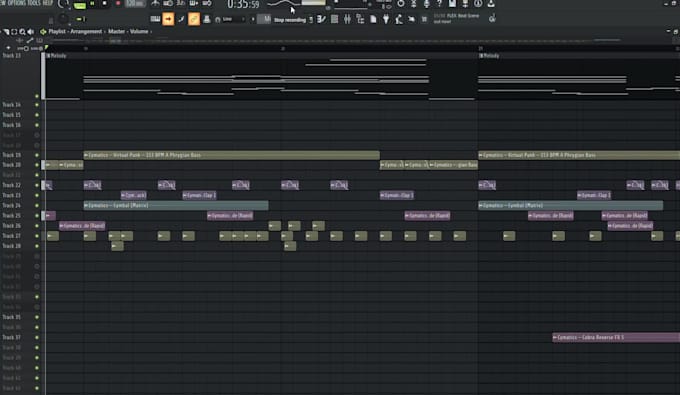Select Track 28 header label
The width and height of the screenshot is (680, 395).
(12, 246)
